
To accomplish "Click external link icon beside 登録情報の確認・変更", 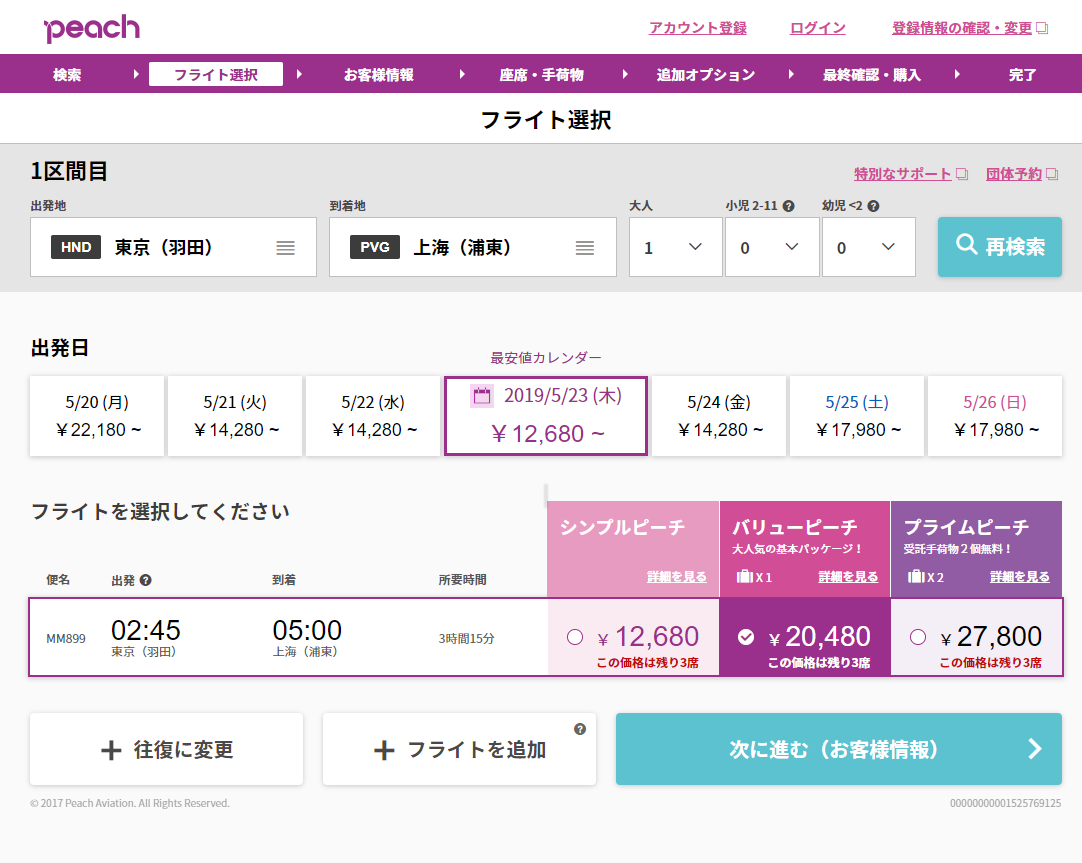I will (1043, 28).
